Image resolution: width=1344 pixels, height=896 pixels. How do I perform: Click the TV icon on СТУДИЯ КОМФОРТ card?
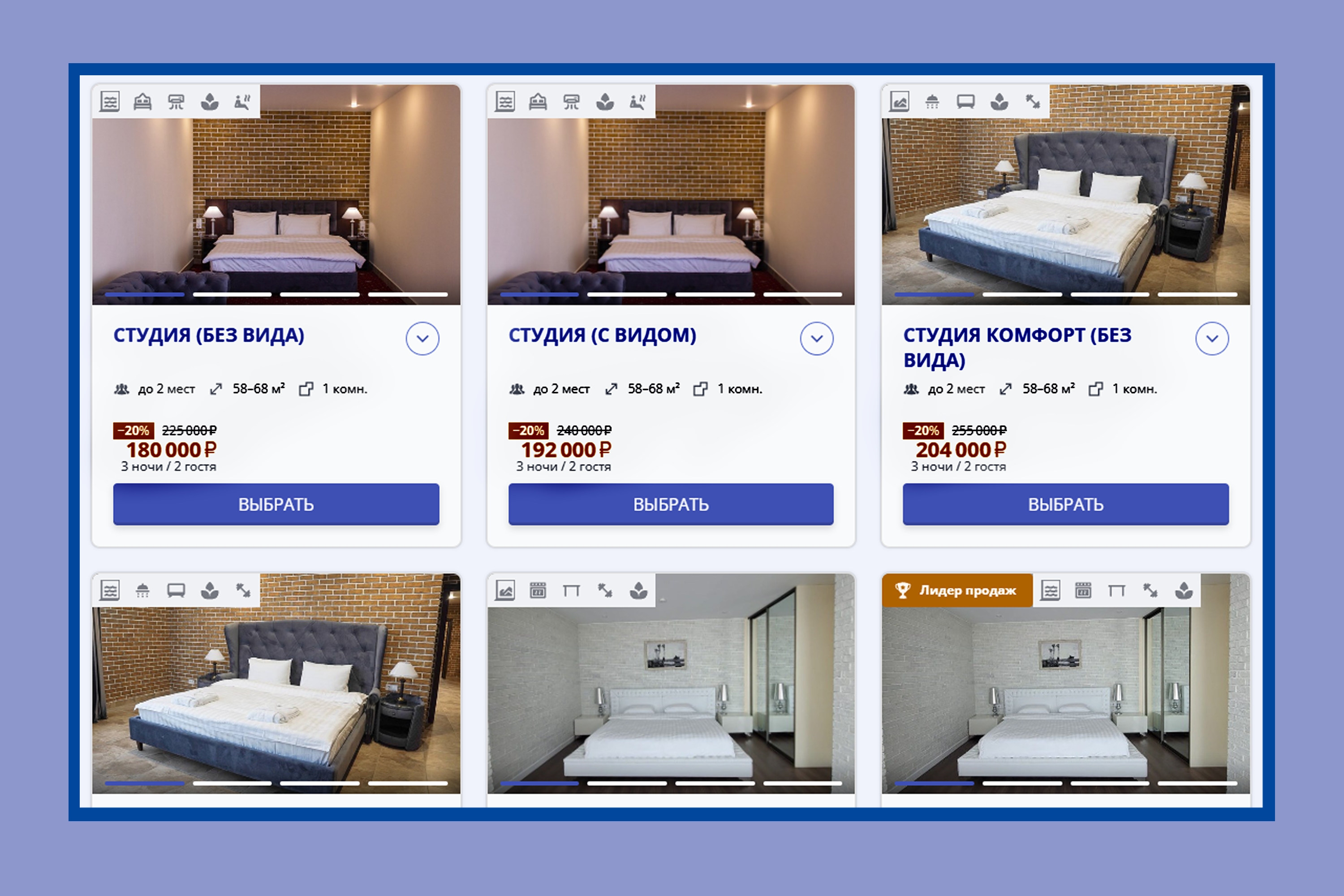click(966, 102)
